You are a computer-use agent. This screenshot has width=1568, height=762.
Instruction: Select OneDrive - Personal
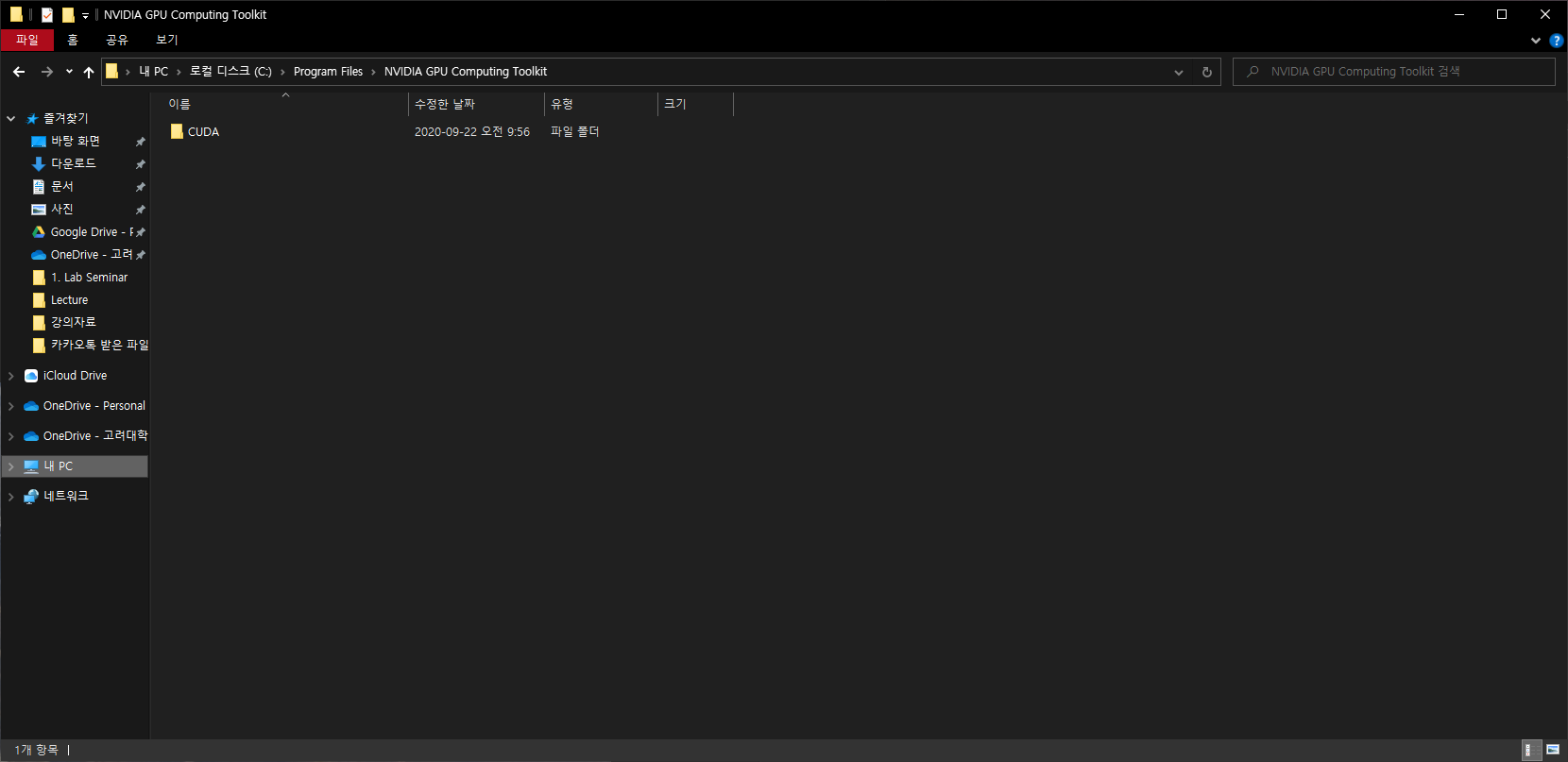[x=94, y=406]
